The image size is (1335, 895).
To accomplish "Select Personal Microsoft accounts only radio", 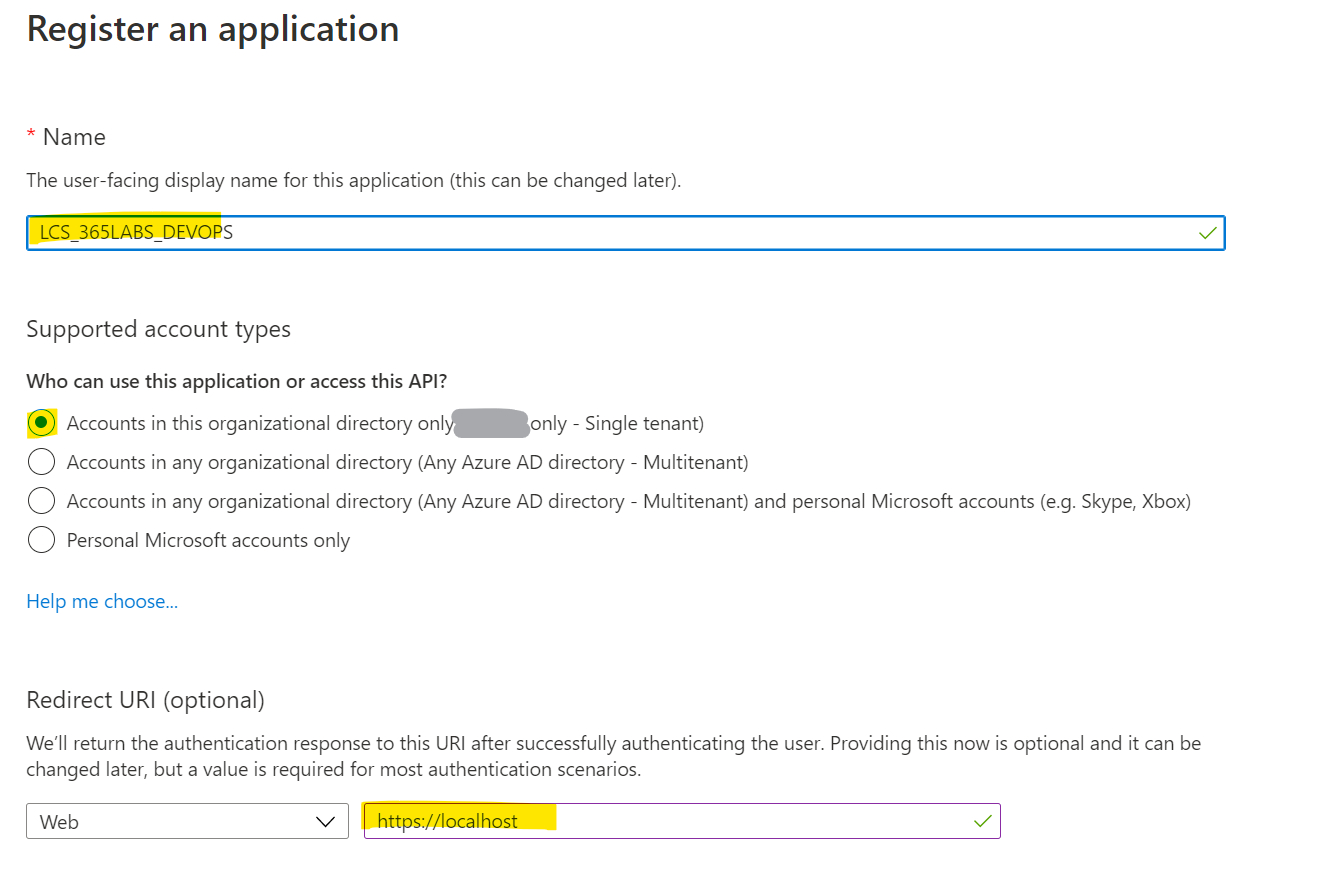I will (x=41, y=540).
